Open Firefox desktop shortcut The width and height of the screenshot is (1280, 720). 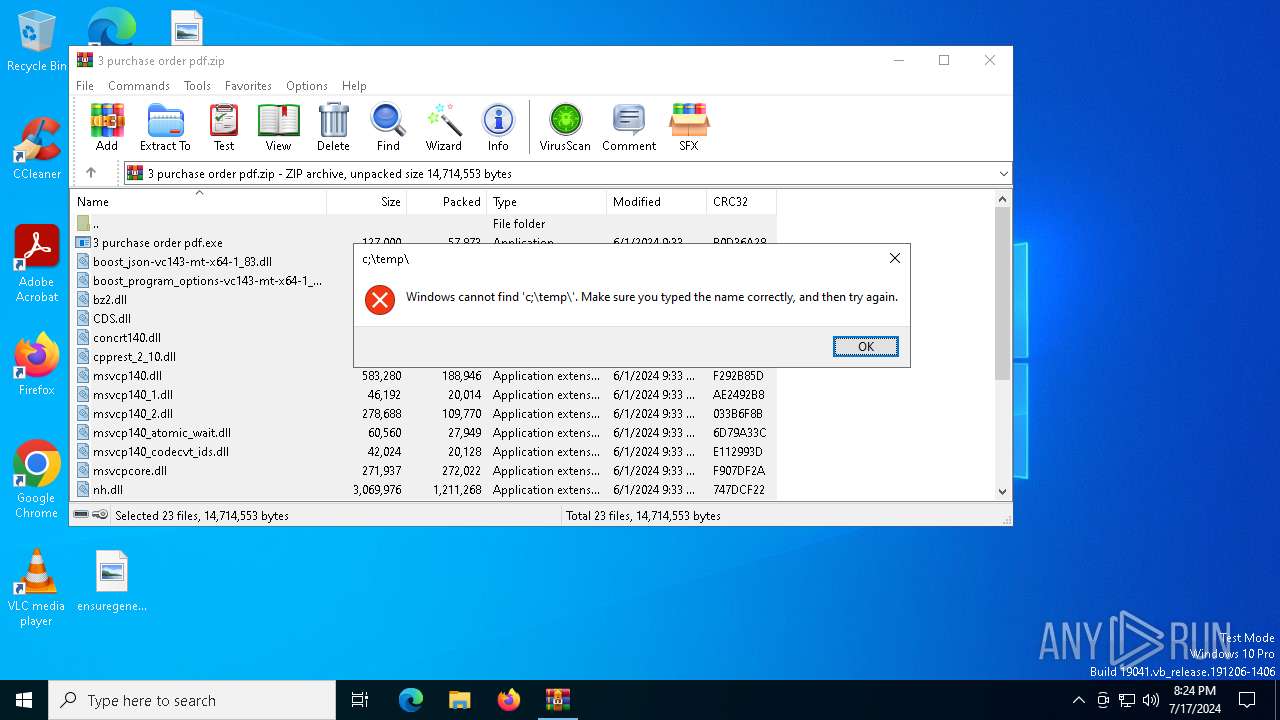[37, 364]
